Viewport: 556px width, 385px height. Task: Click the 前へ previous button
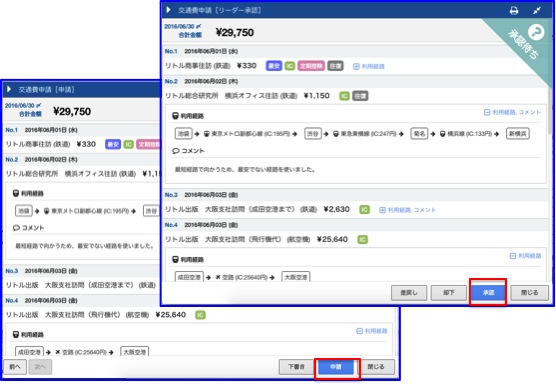[15, 367]
